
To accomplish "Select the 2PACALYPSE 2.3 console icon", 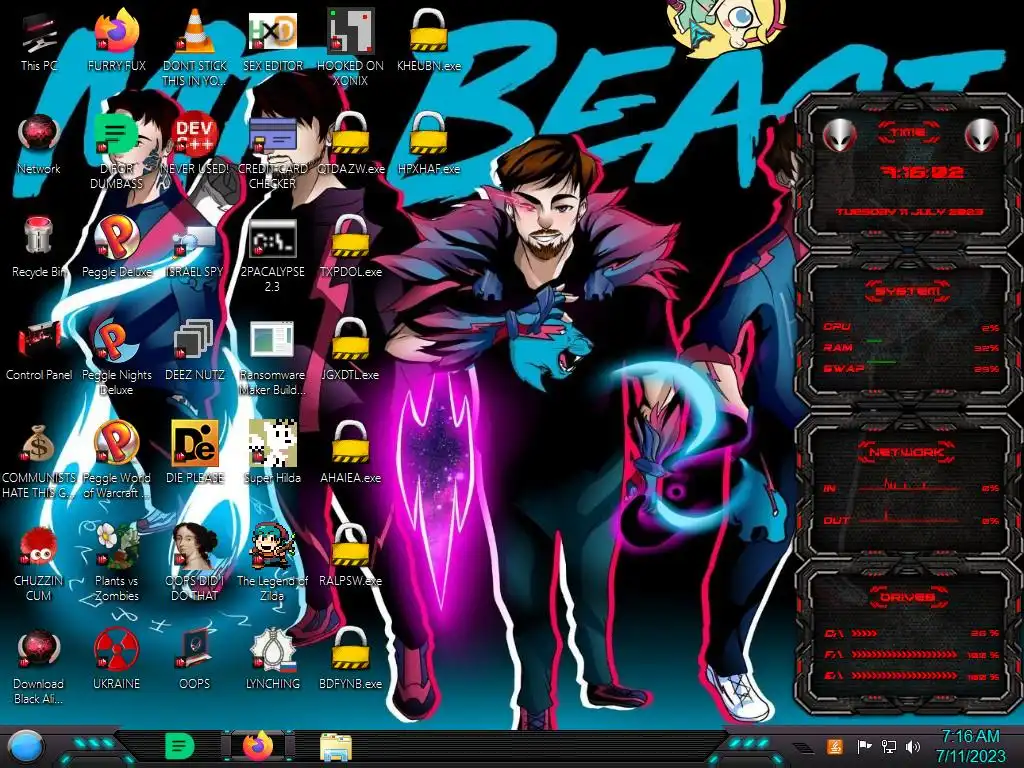I will pos(272,256).
